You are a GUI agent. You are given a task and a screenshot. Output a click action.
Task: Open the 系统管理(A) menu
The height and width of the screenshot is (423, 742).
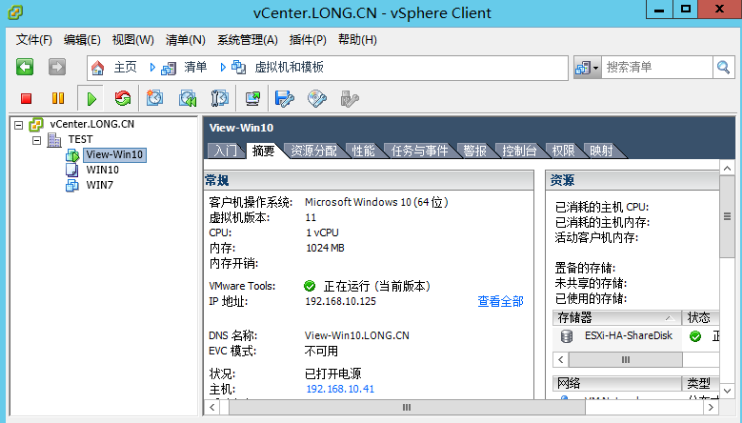click(x=247, y=40)
